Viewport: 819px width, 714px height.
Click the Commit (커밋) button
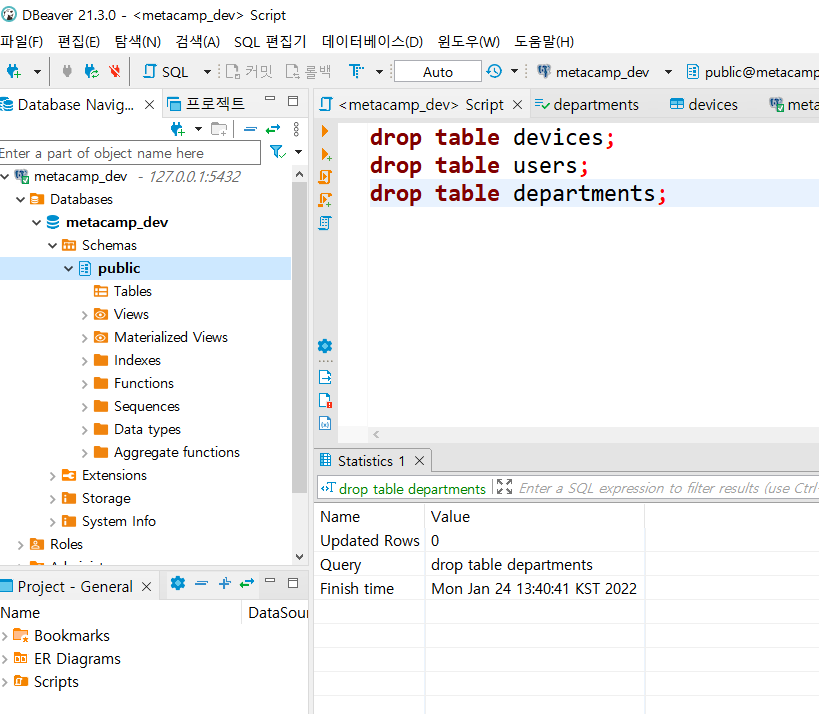point(249,72)
